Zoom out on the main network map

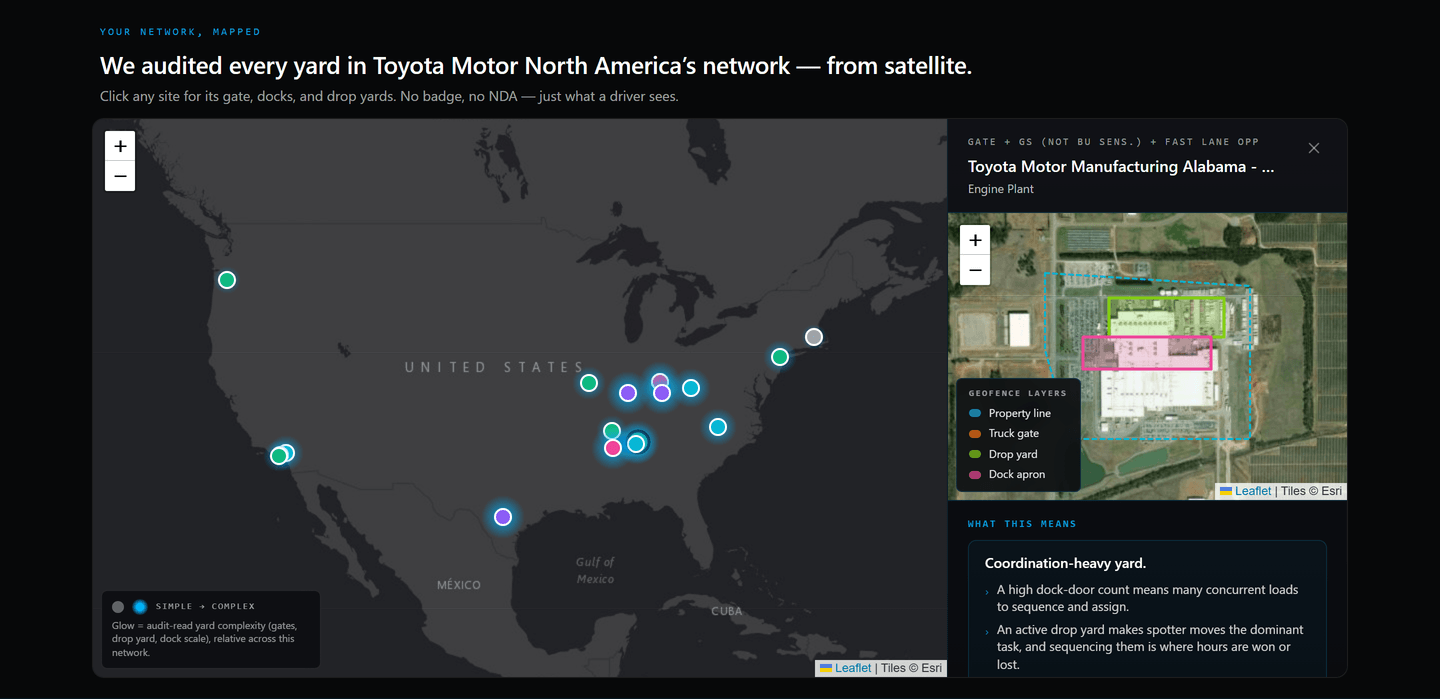click(120, 176)
